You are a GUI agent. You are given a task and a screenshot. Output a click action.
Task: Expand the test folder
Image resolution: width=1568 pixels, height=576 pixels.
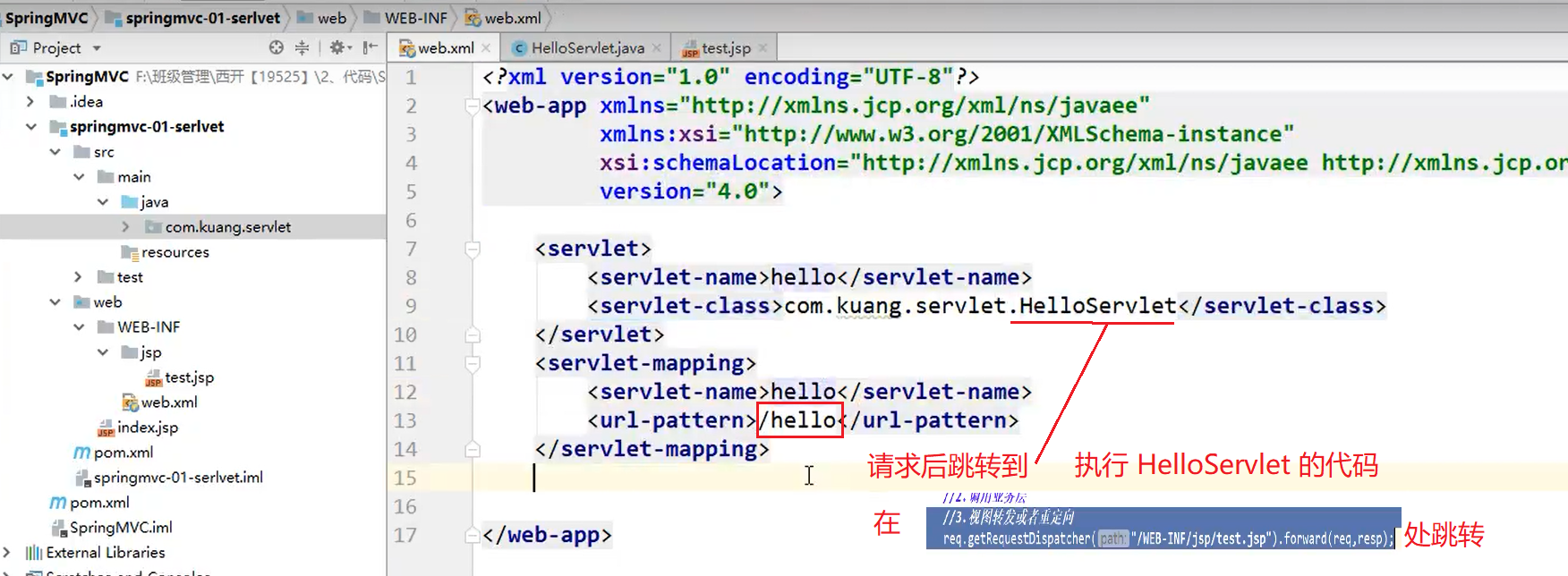[x=79, y=277]
